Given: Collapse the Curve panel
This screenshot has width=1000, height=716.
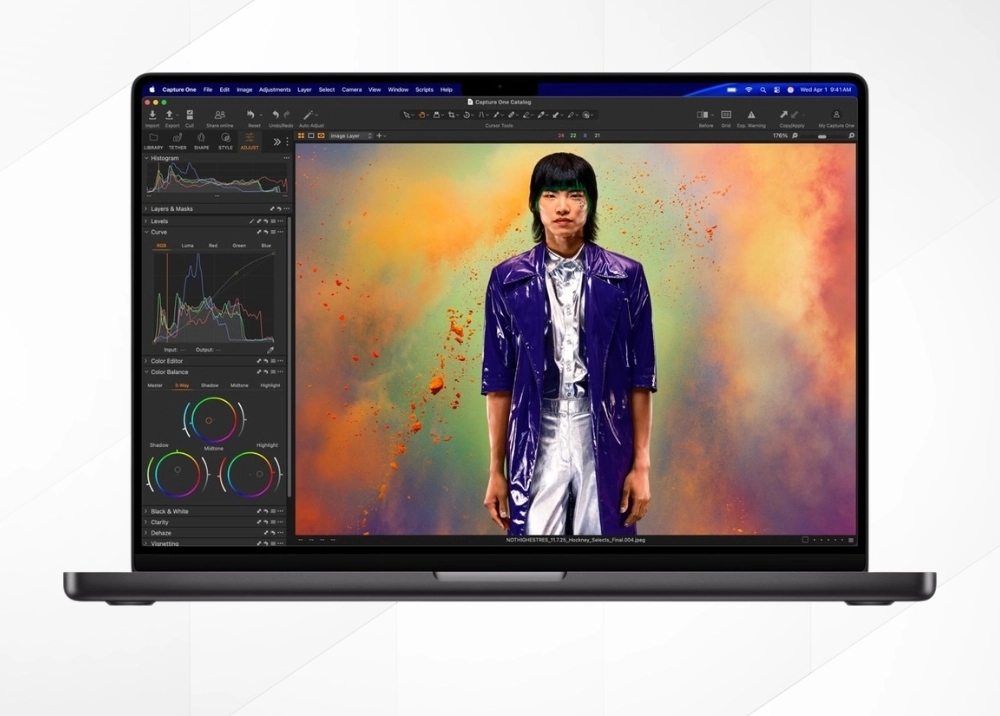Looking at the screenshot, I should click(146, 232).
